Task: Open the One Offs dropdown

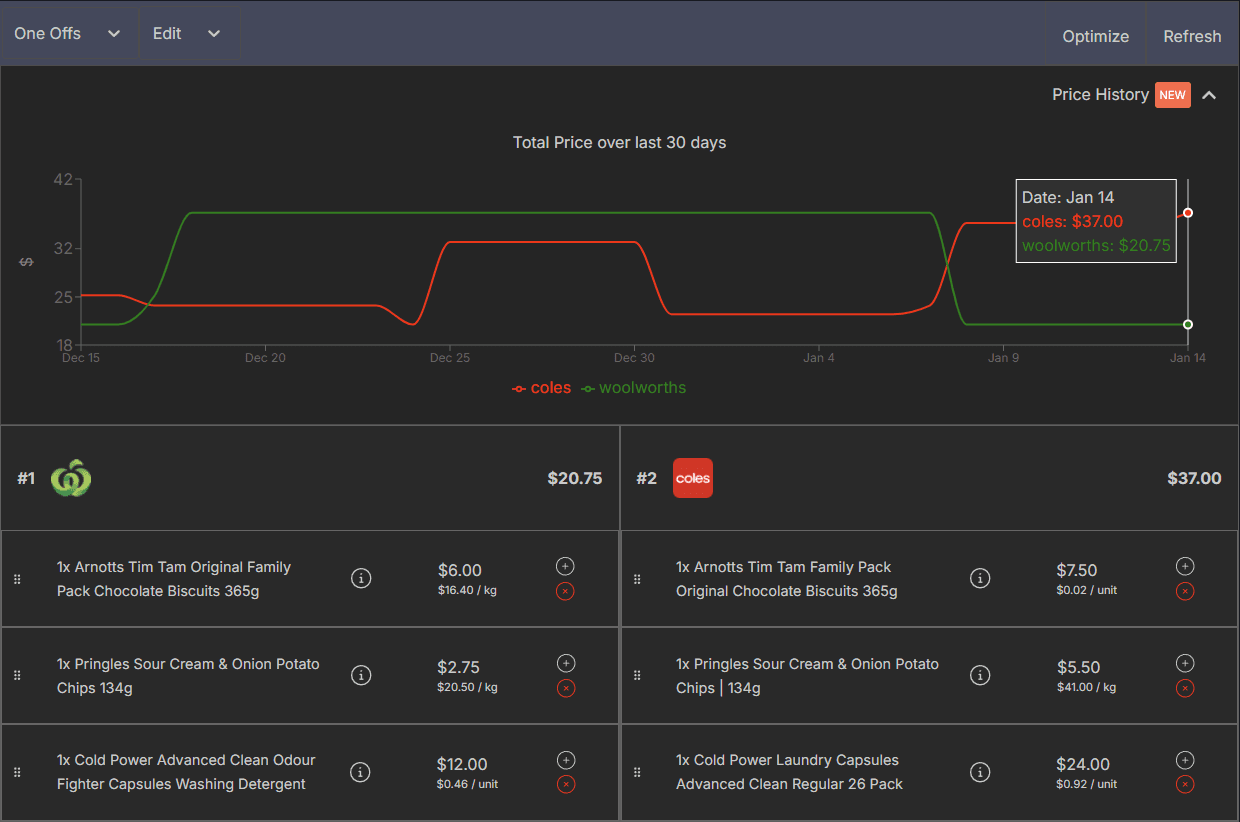Action: [68, 34]
